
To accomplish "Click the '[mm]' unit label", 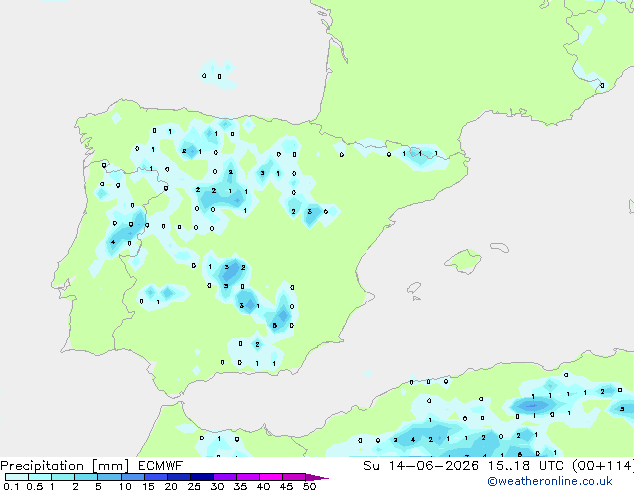I will tap(110, 466).
